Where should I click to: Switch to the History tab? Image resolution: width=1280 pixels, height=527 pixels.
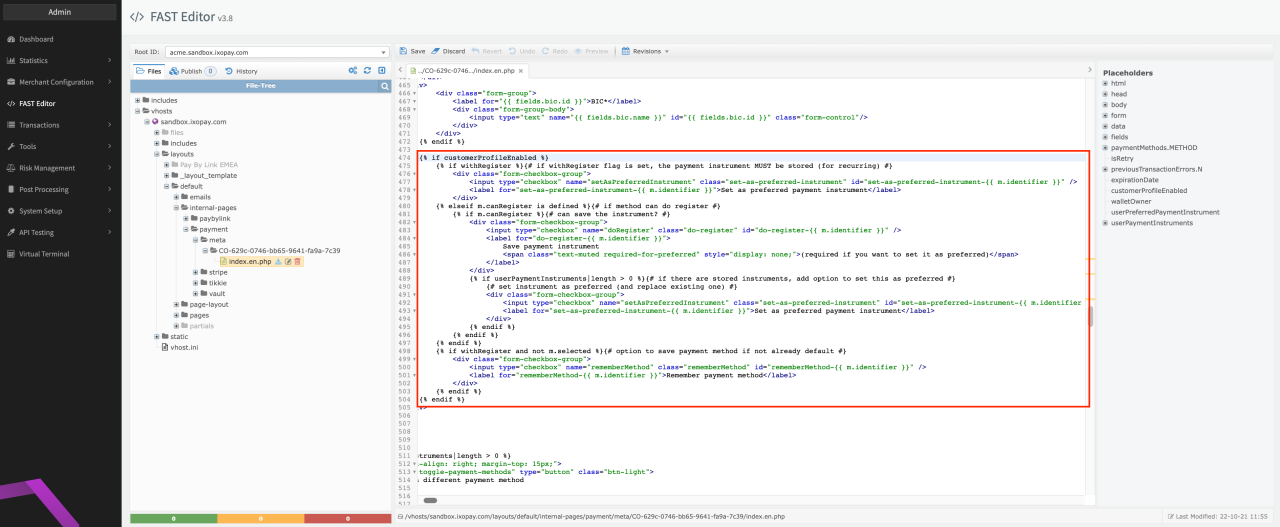pyautogui.click(x=241, y=71)
